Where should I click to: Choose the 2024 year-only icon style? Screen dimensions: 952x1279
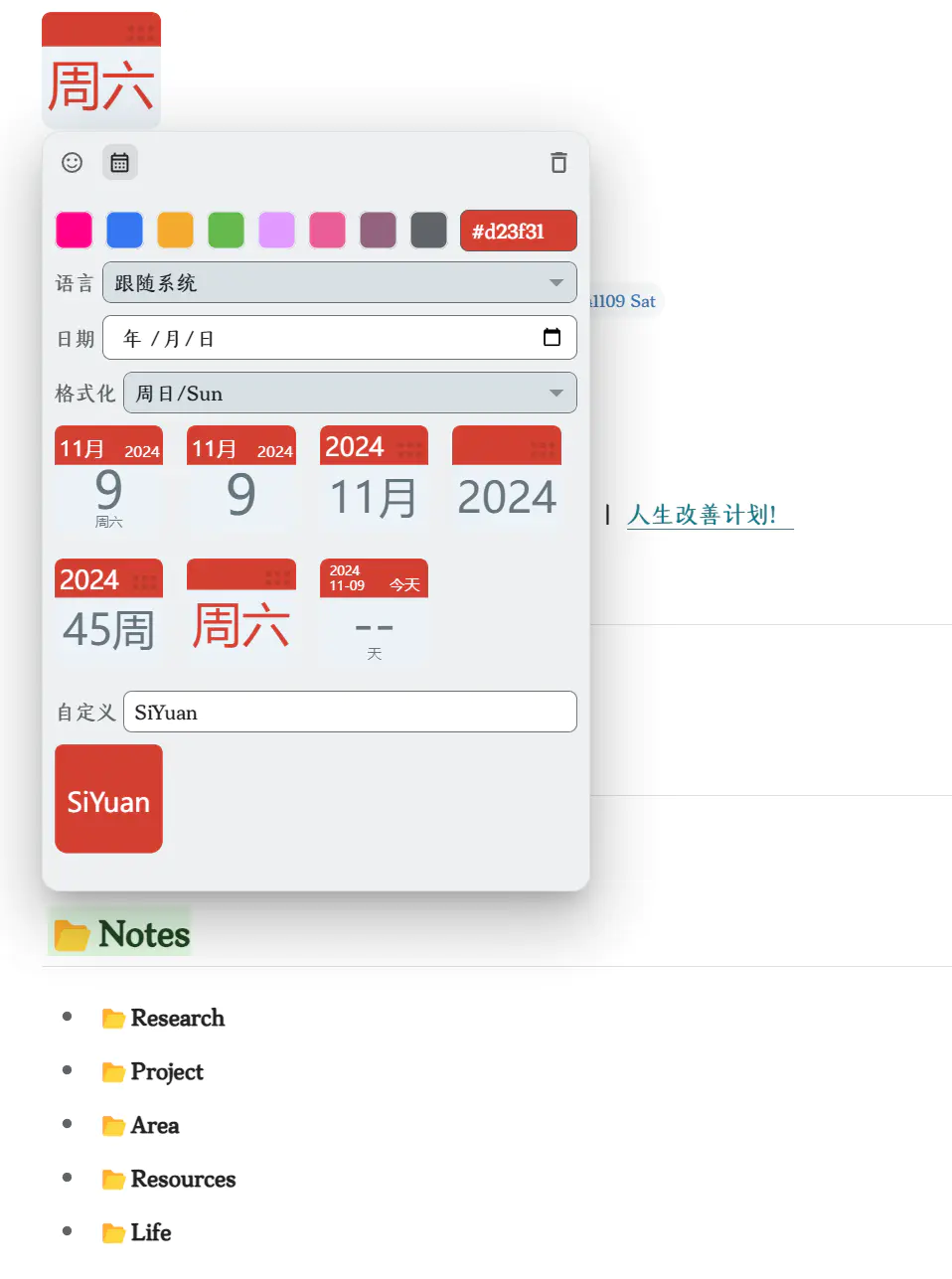(x=506, y=479)
